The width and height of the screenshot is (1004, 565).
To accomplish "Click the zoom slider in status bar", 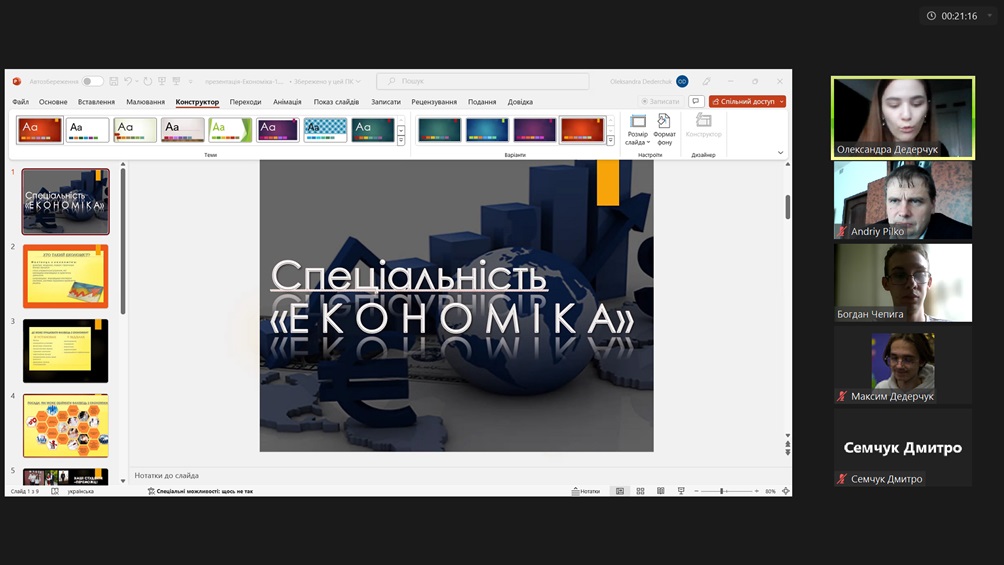I will coord(722,491).
